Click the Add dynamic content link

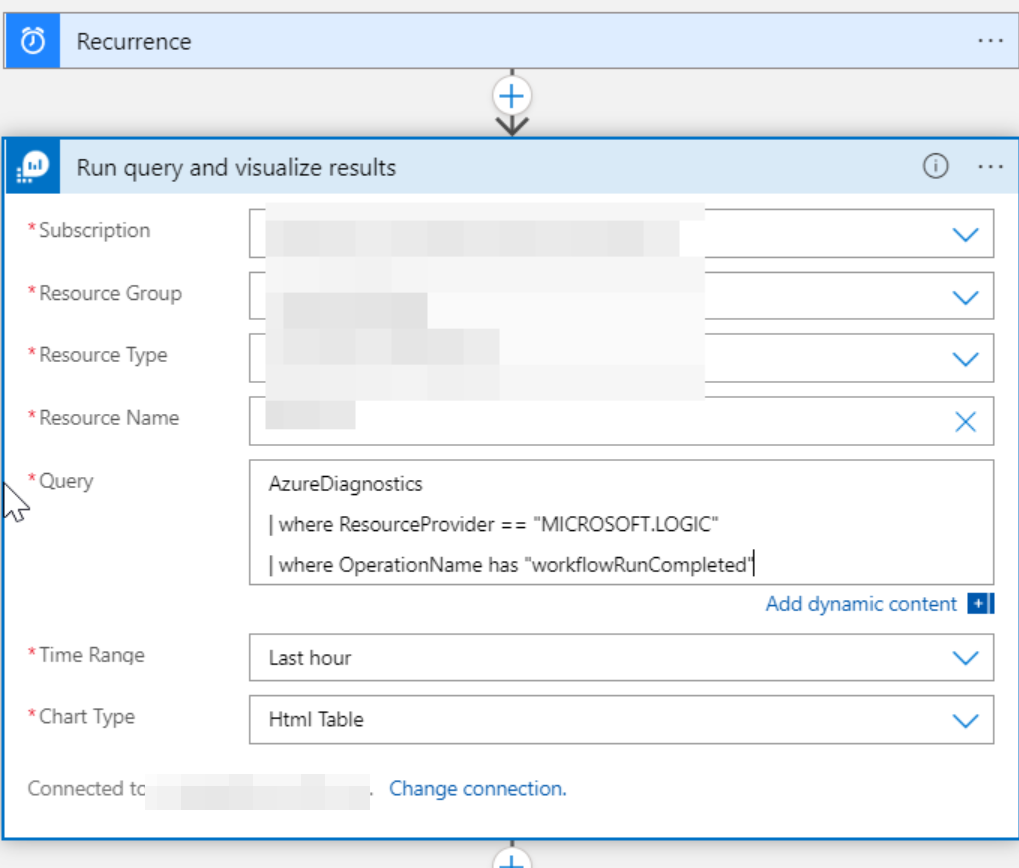pos(861,604)
